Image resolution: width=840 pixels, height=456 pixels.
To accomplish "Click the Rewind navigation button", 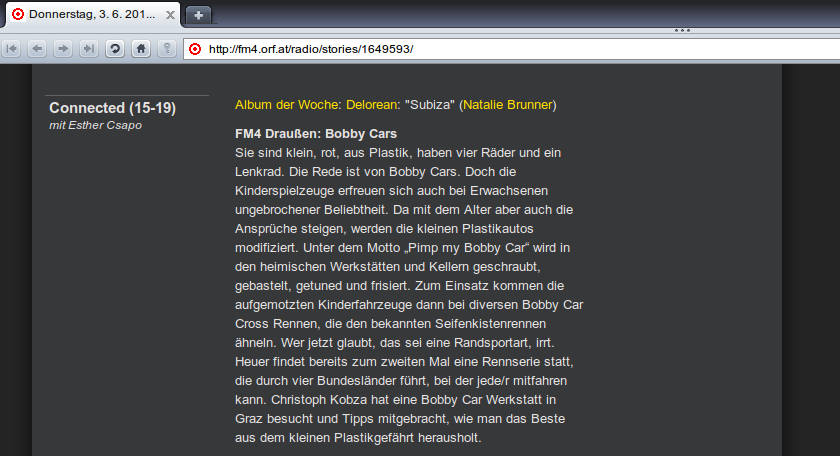I will pos(11,48).
